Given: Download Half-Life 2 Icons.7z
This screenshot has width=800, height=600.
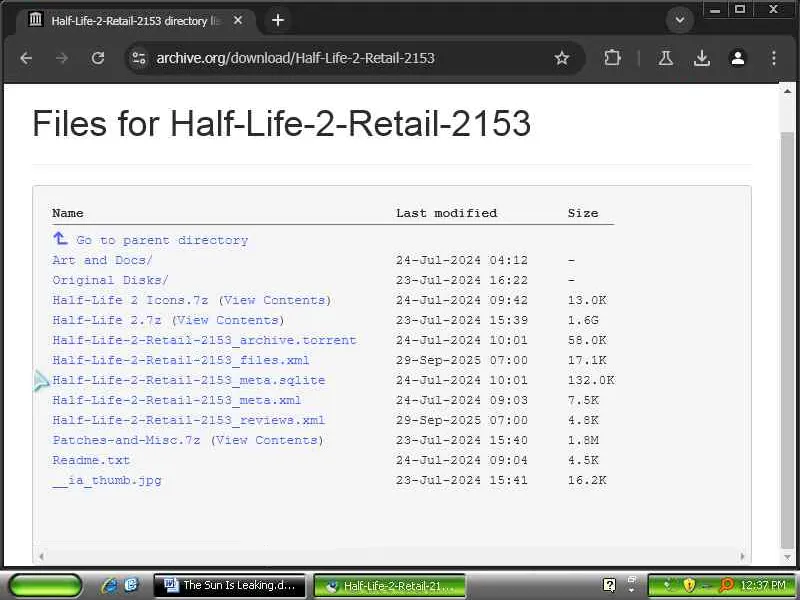Looking at the screenshot, I should pyautogui.click(x=130, y=300).
